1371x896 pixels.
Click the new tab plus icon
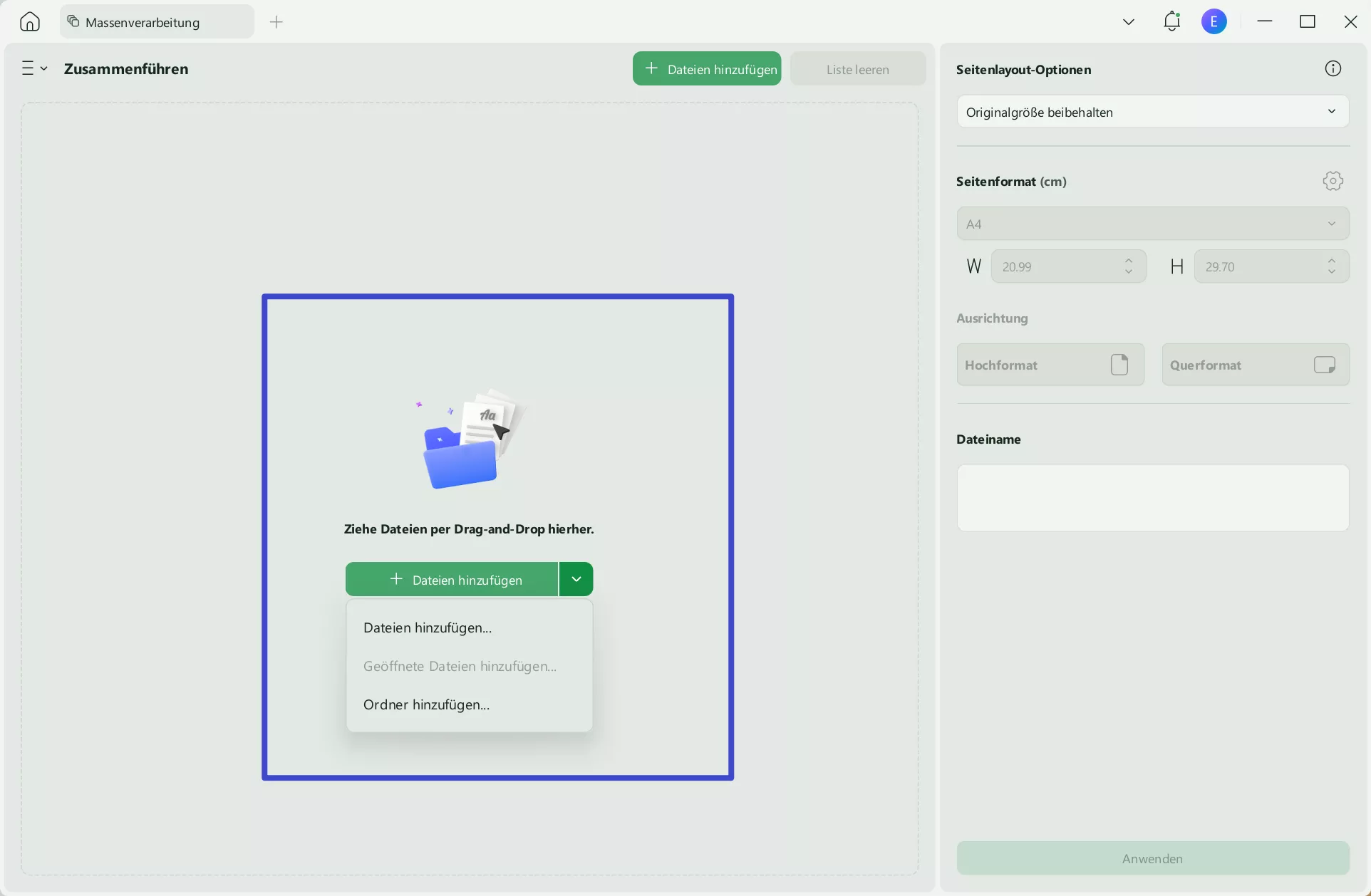[276, 22]
